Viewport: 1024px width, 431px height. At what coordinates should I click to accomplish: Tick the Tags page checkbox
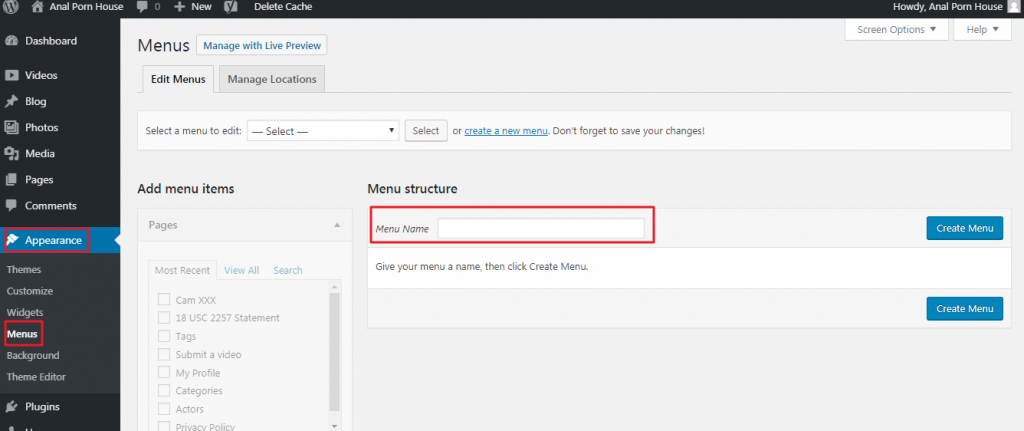[x=164, y=336]
